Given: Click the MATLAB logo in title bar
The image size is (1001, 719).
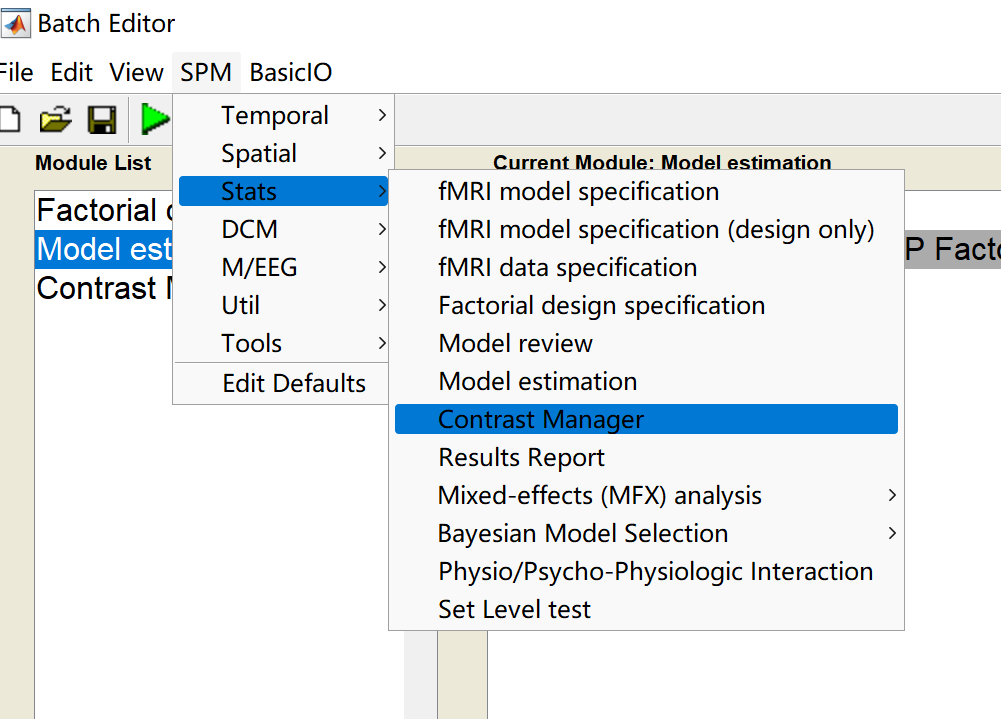Looking at the screenshot, I should click(14, 23).
